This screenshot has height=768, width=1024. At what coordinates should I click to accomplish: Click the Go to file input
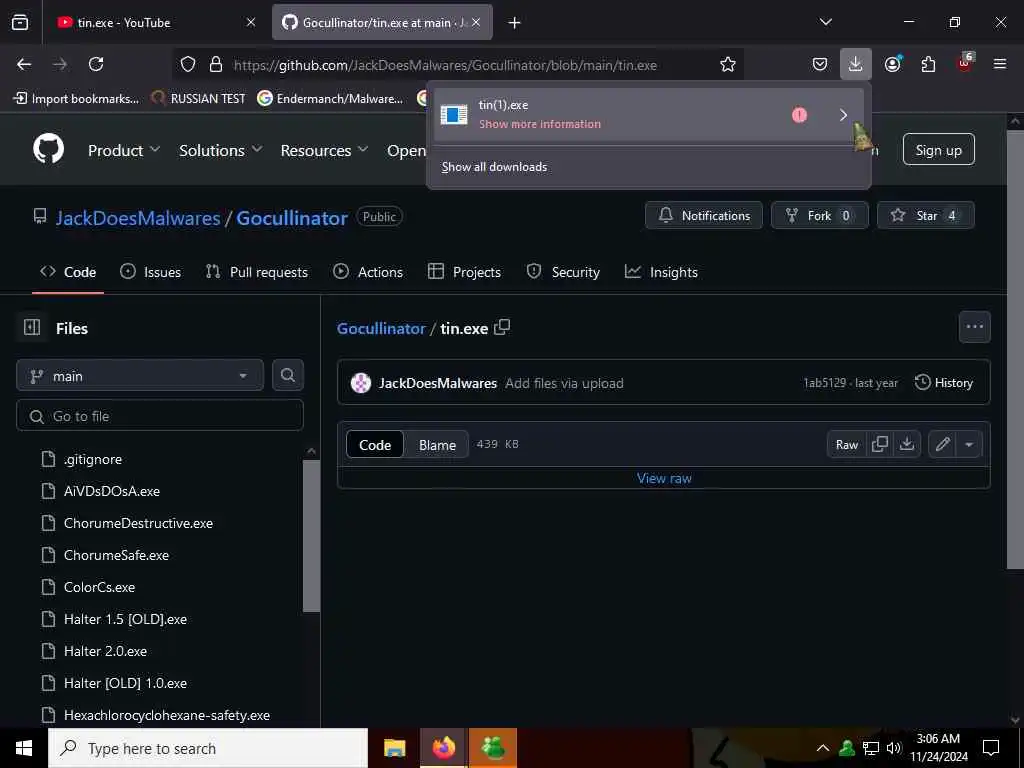[160, 416]
